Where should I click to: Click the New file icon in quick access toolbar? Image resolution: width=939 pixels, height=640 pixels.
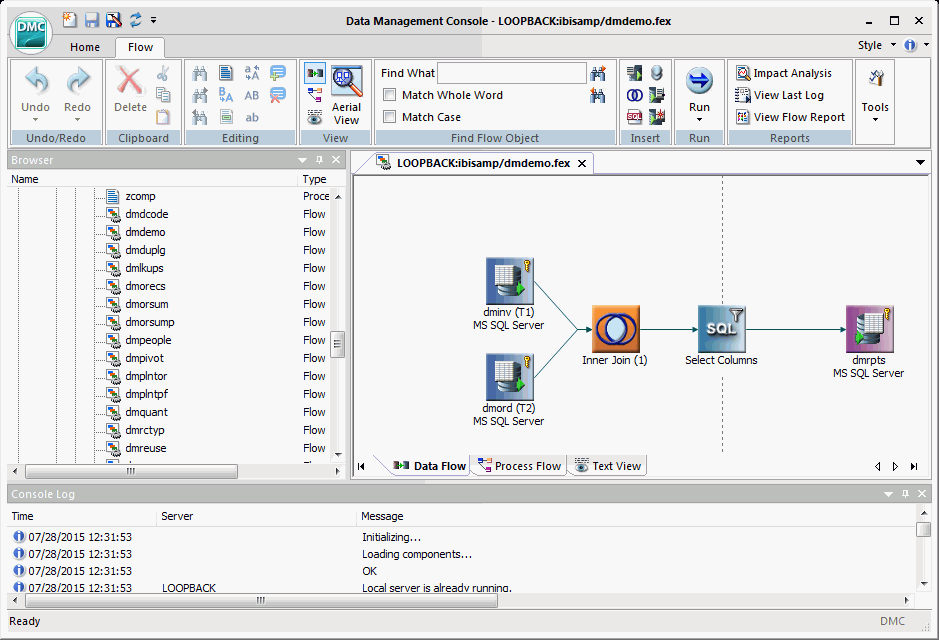(x=70, y=20)
